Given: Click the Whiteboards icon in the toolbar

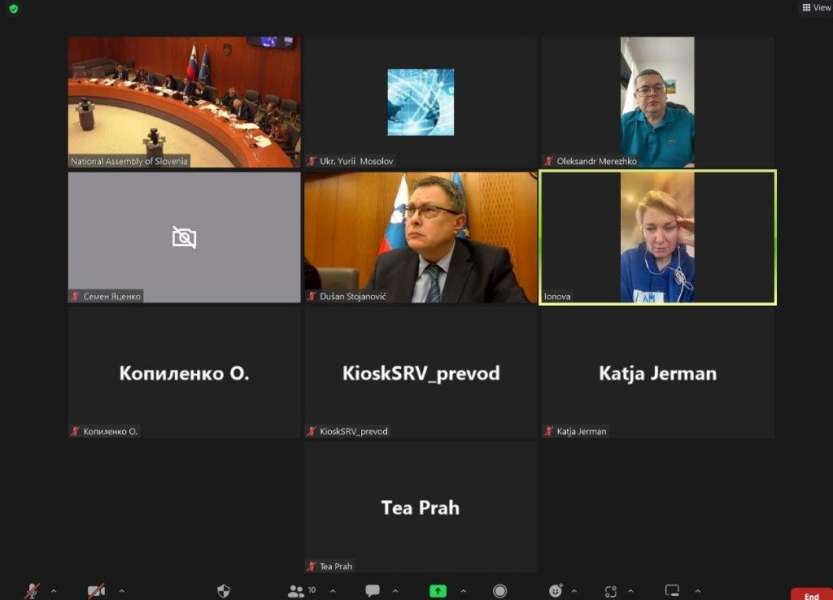Looking at the screenshot, I should 672,591.
